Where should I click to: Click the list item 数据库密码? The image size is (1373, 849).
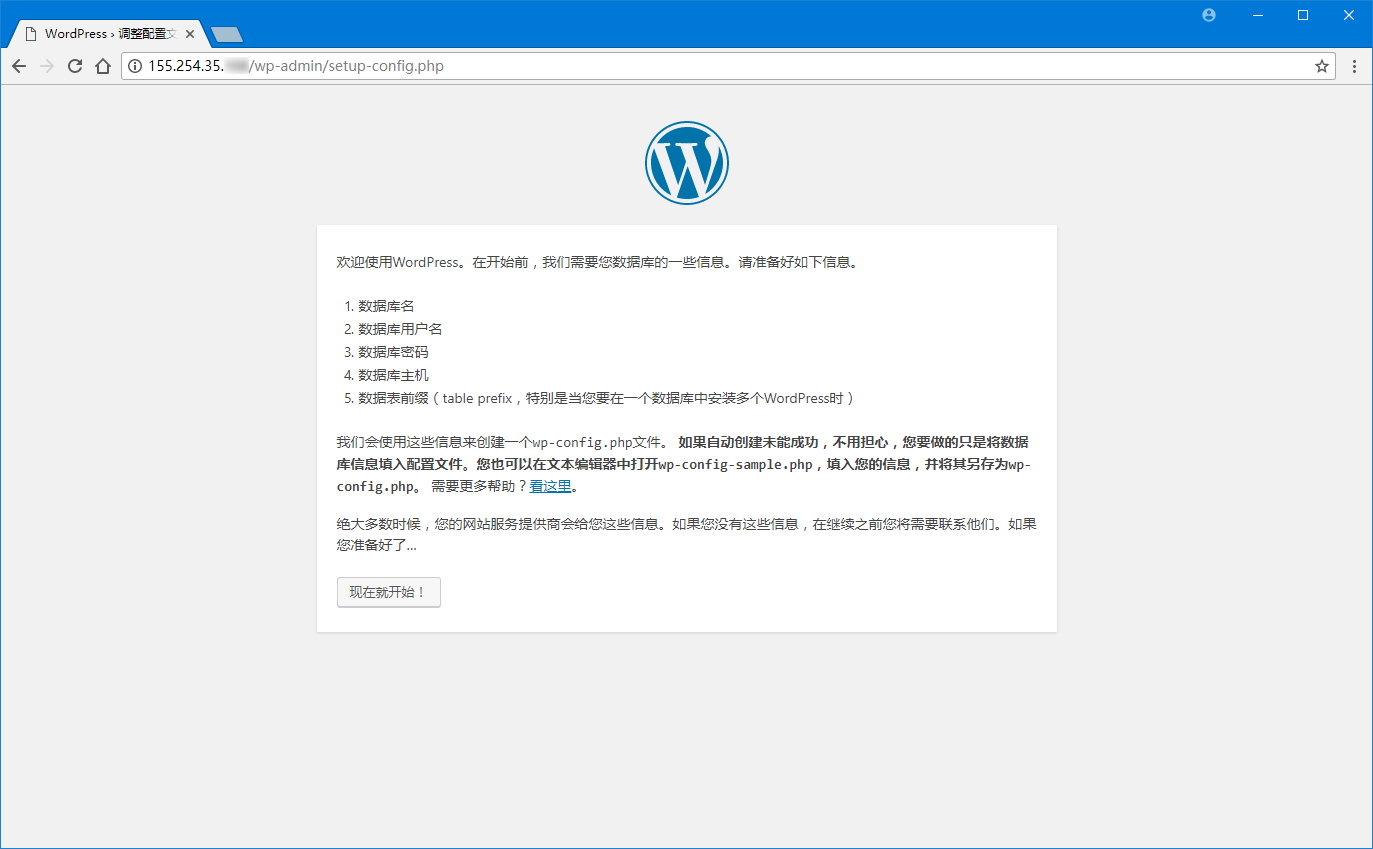point(393,352)
